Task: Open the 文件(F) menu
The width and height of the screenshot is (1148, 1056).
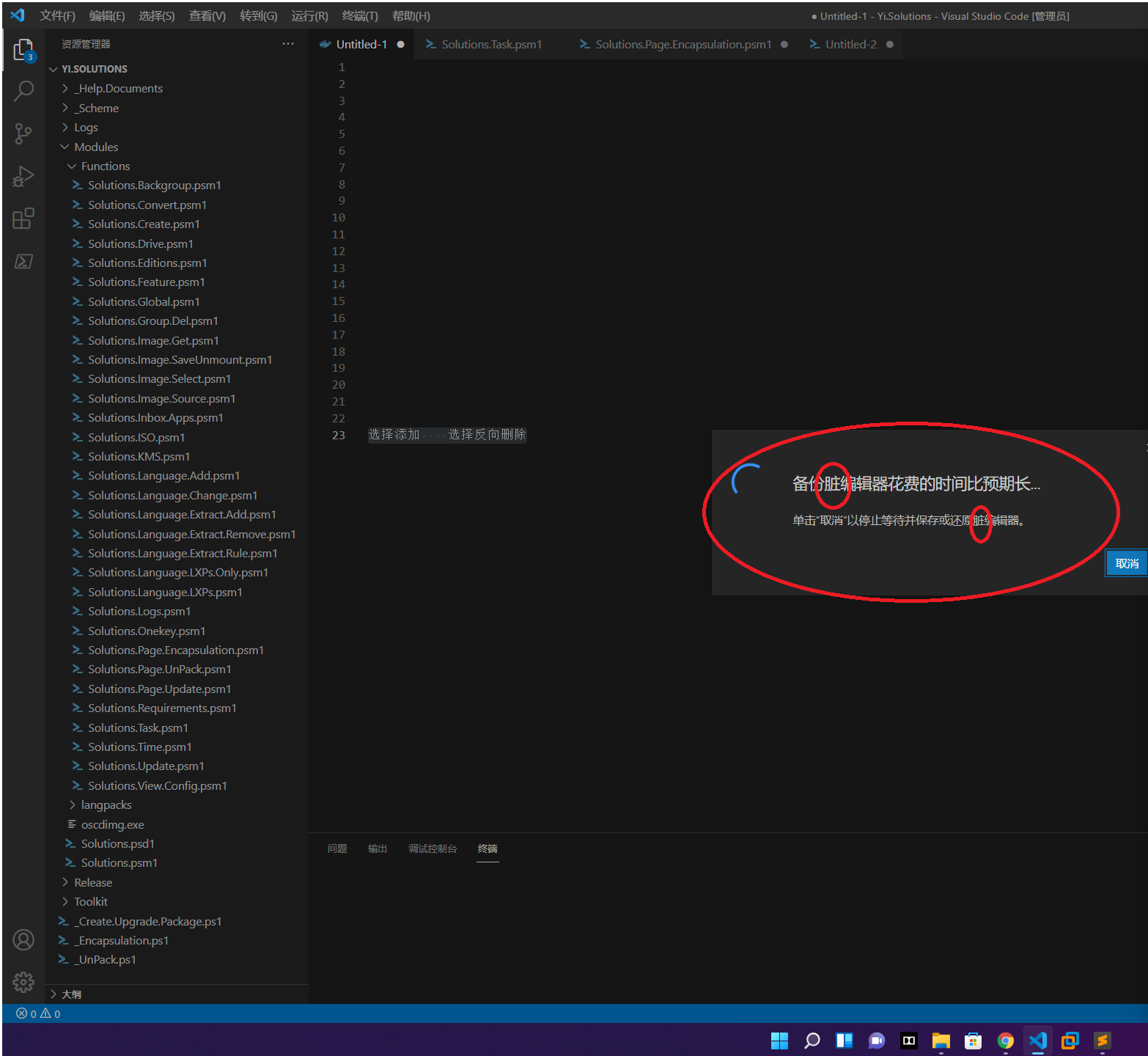Action: (57, 15)
